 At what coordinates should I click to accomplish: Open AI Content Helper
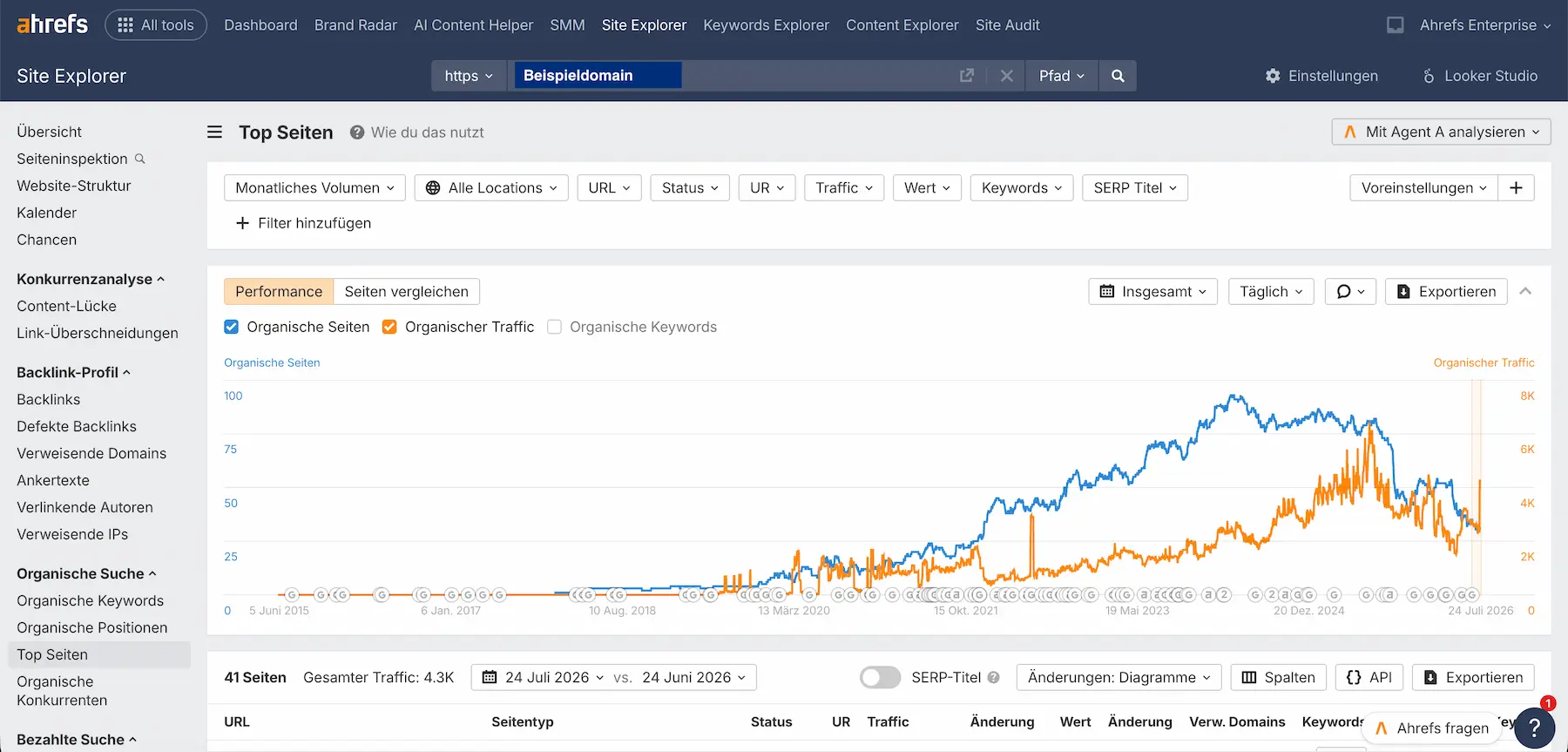tap(473, 25)
